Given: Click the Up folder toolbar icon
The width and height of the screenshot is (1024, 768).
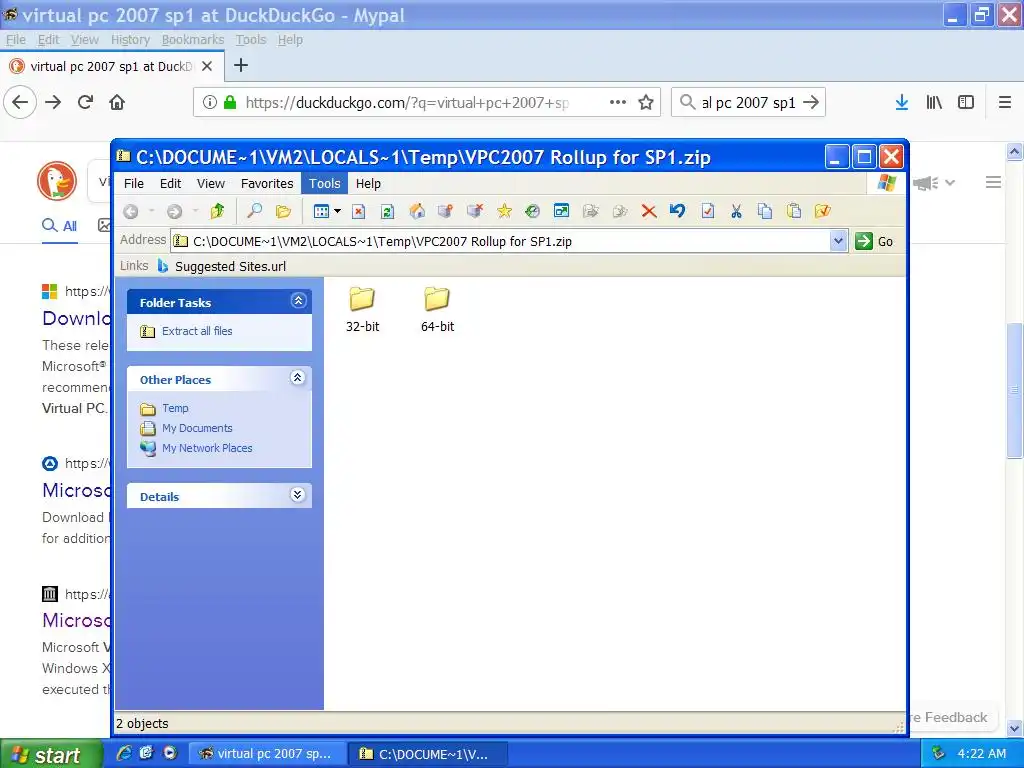Looking at the screenshot, I should (217, 211).
